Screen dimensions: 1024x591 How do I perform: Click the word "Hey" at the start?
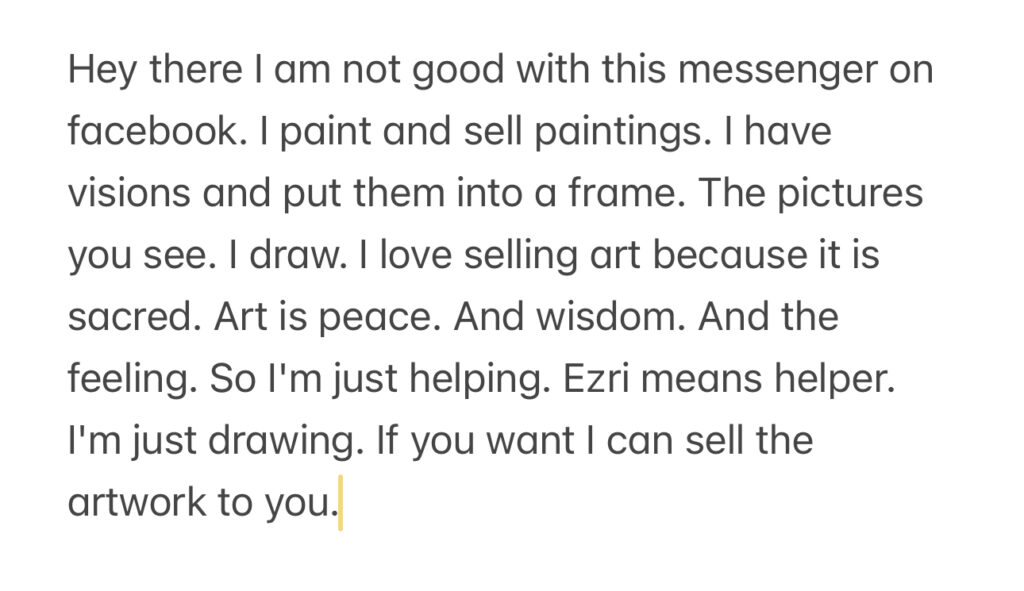point(102,70)
